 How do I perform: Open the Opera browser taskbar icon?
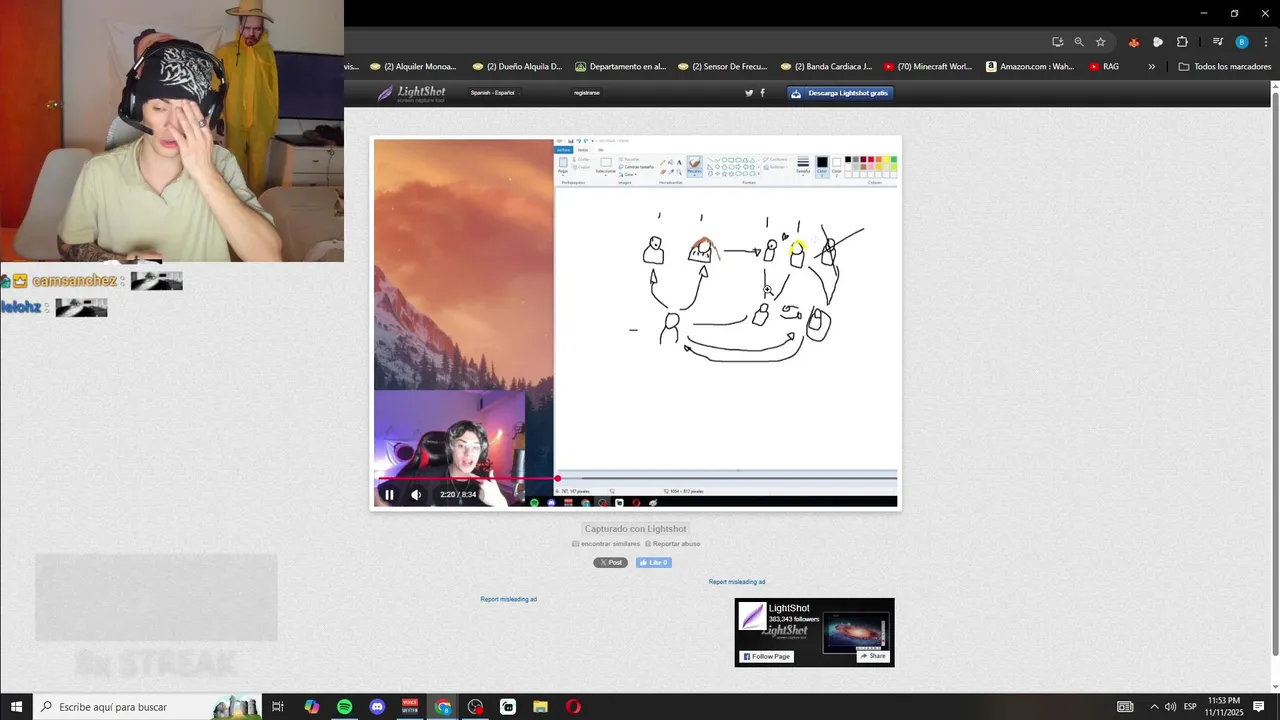point(573,707)
